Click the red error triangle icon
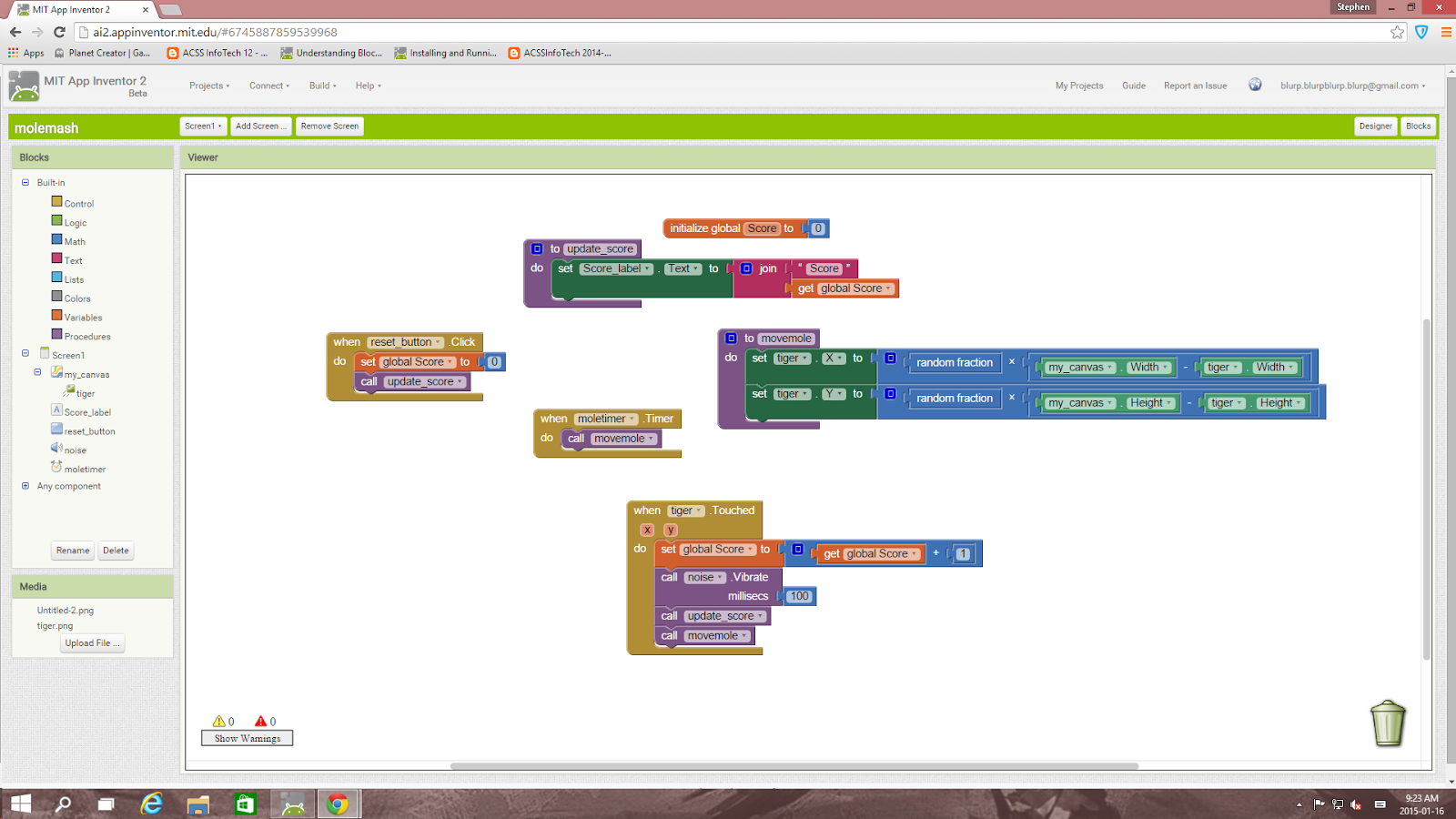1456x819 pixels. tap(260, 721)
